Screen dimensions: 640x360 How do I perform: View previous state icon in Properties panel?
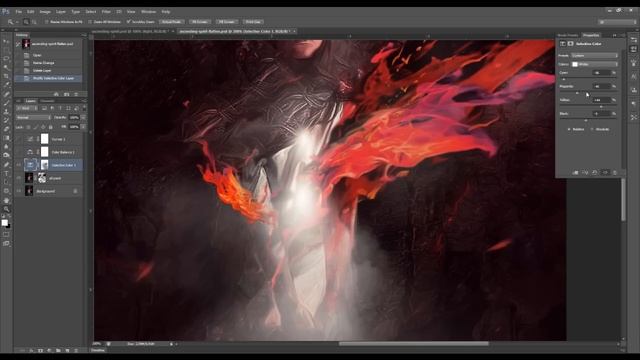click(x=585, y=173)
